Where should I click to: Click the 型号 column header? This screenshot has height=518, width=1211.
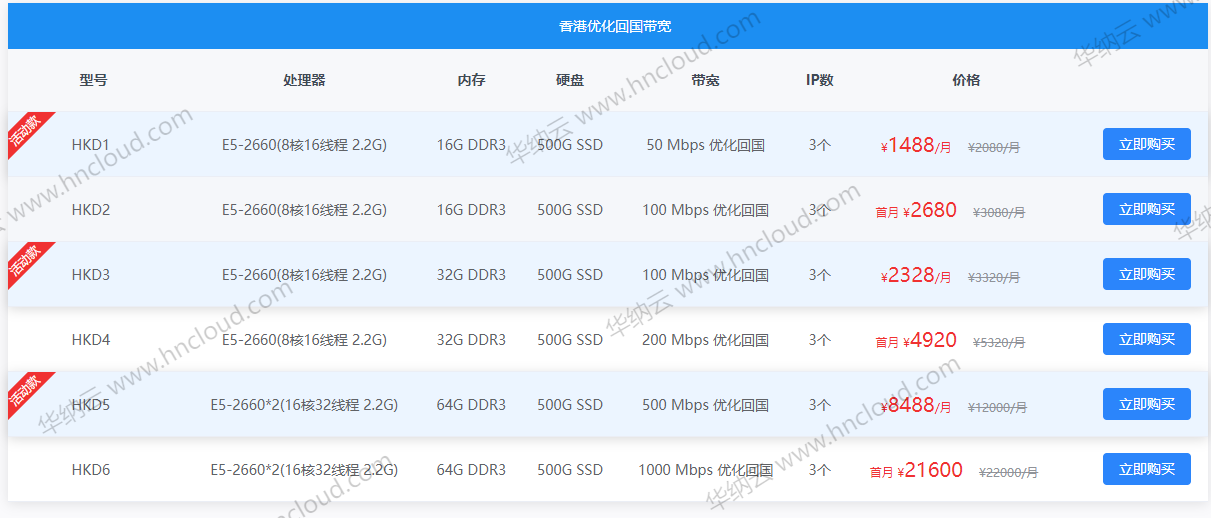93,80
